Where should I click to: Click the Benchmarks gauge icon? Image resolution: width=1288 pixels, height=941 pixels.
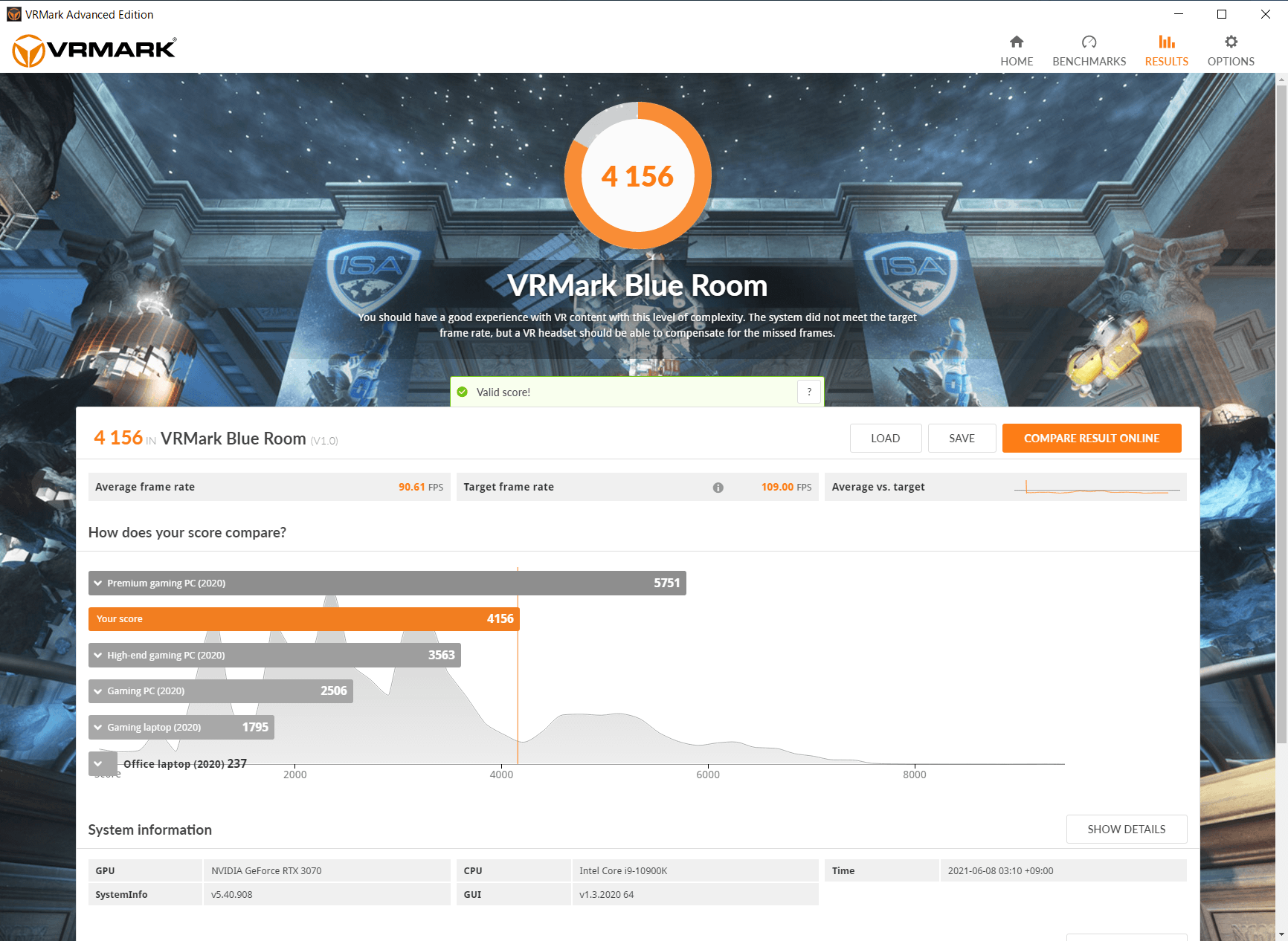[1089, 42]
